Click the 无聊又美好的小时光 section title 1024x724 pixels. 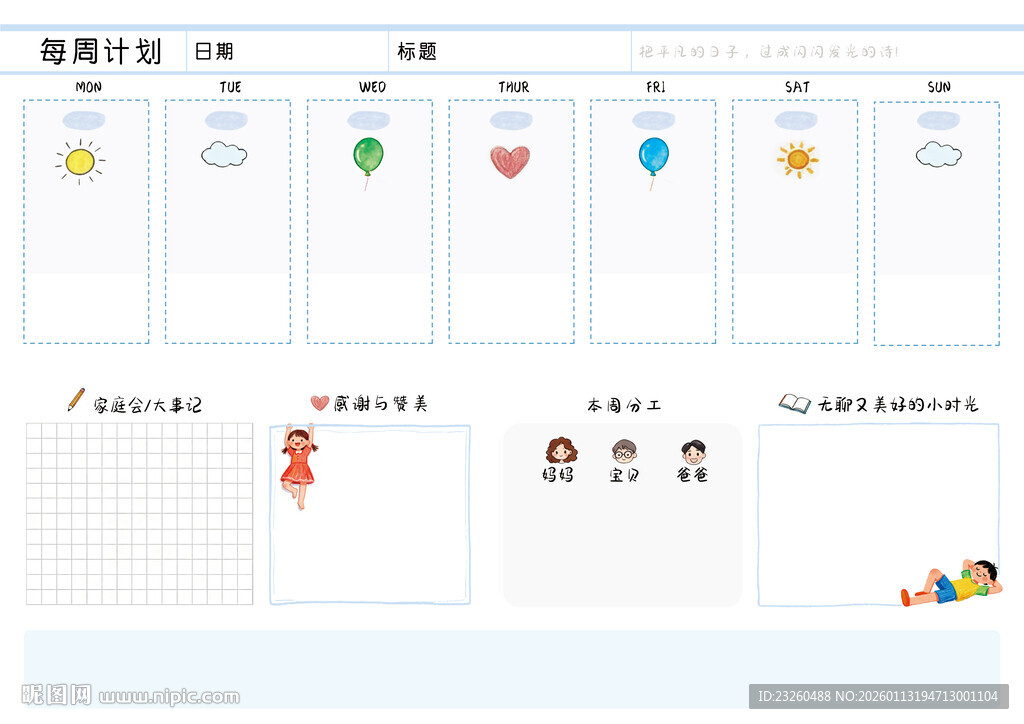click(x=898, y=405)
